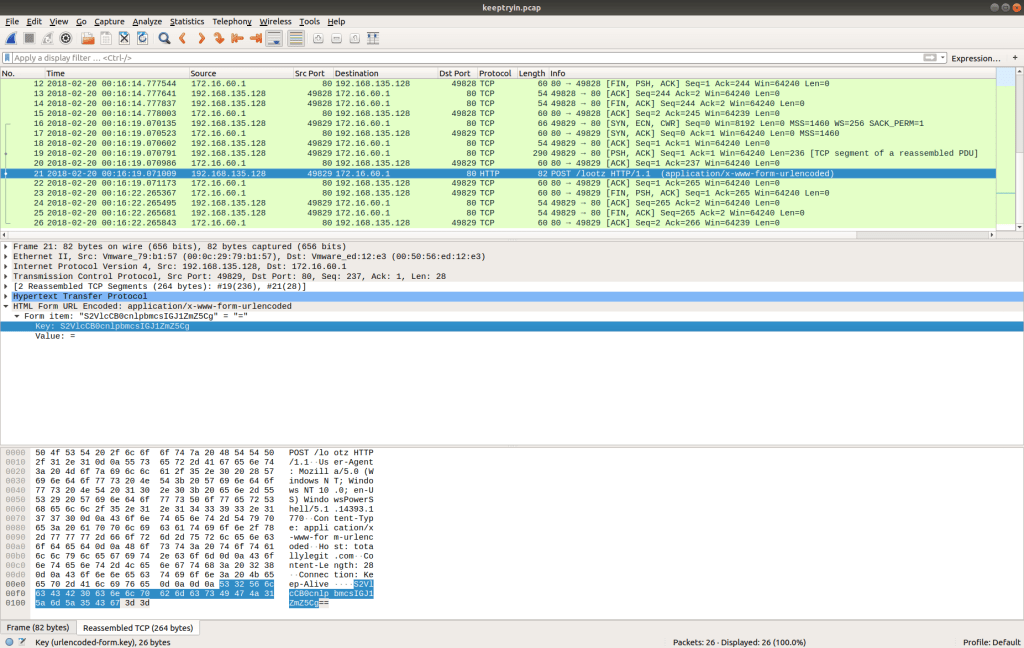
Task: Open capture options gear icon
Action: click(66, 38)
